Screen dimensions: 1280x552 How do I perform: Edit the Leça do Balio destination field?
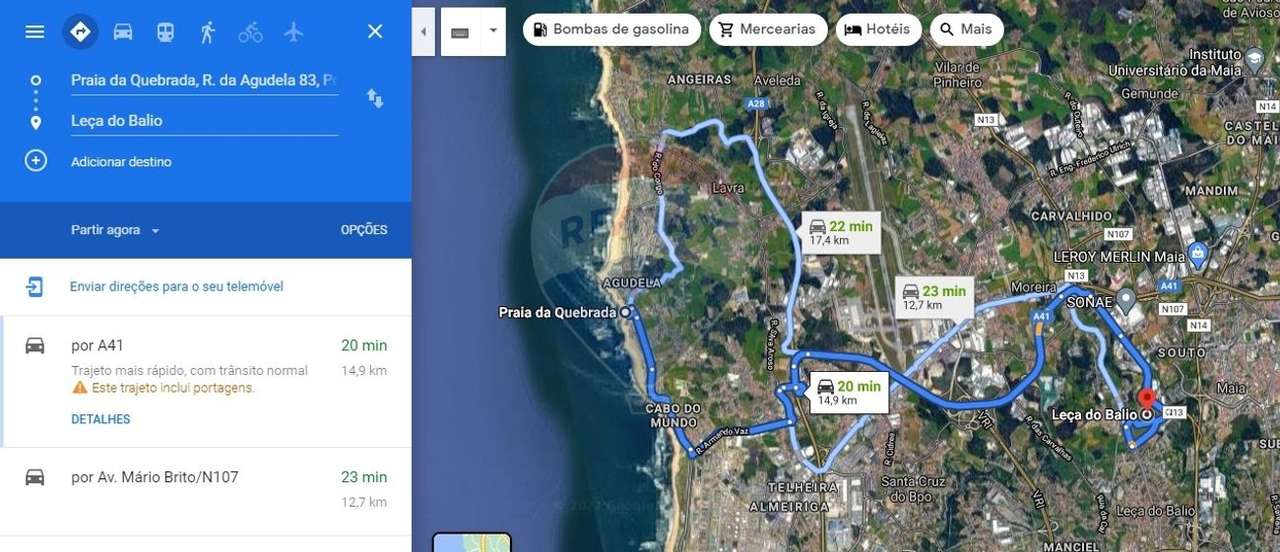[204, 121]
